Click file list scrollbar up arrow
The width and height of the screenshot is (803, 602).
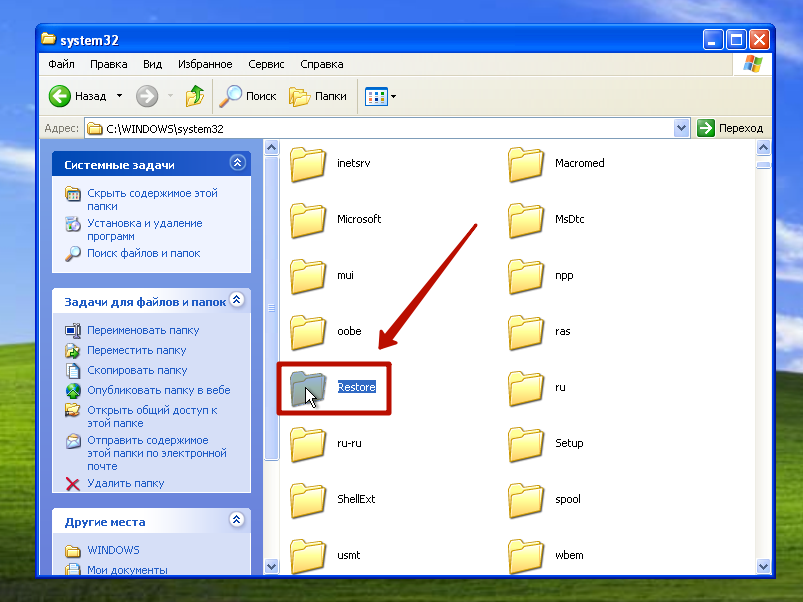[763, 148]
